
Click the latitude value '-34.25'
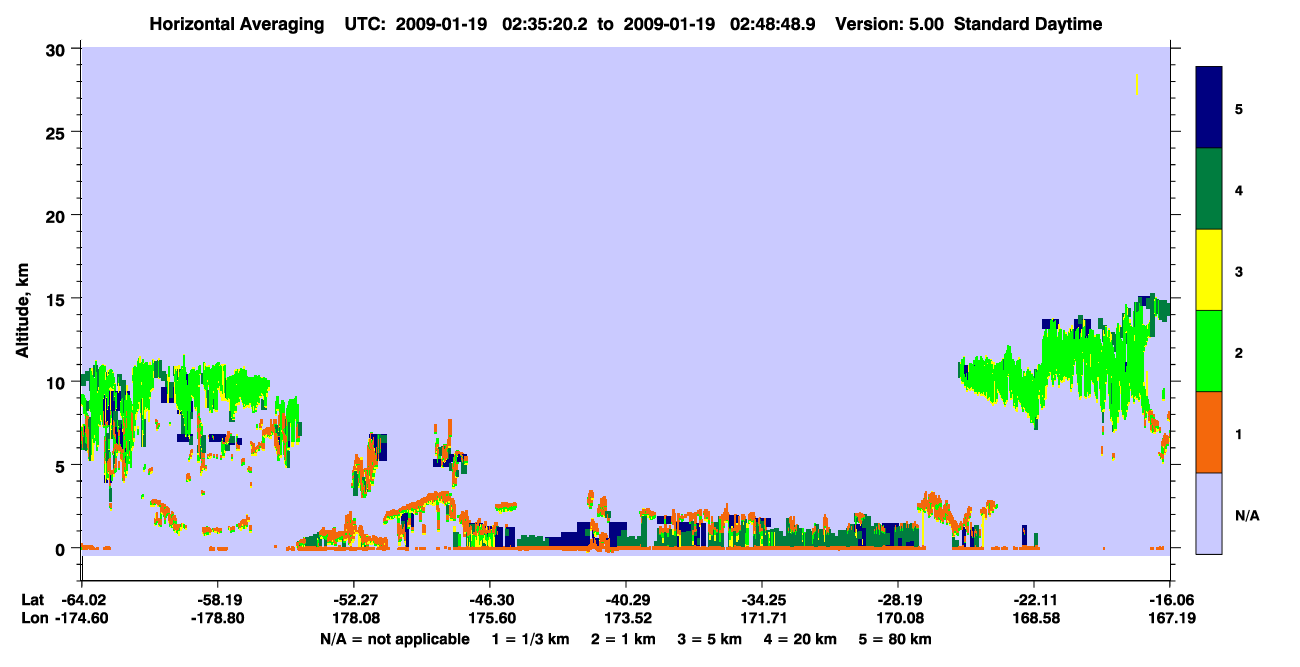tap(762, 600)
